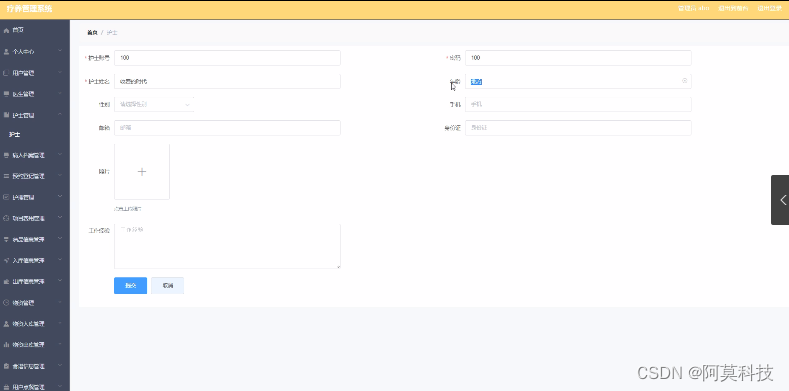Viewport: 789px width, 391px height.
Task: Focus the 年龄 input field
Action: point(578,81)
